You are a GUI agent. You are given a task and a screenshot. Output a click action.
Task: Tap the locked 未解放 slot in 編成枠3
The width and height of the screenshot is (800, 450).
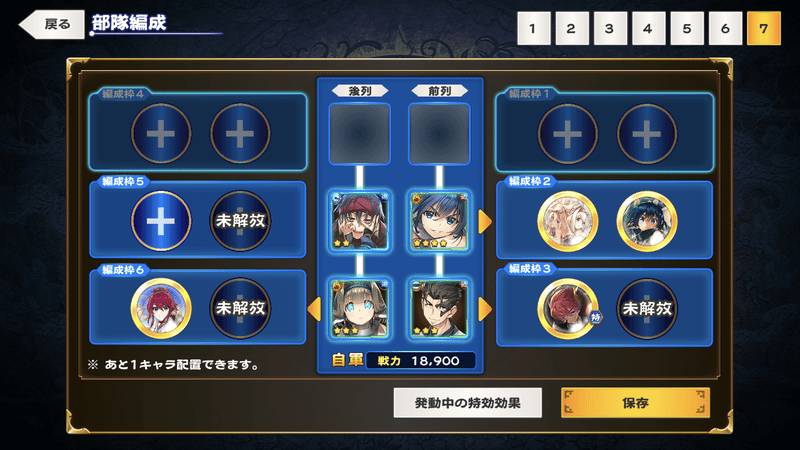[646, 308]
